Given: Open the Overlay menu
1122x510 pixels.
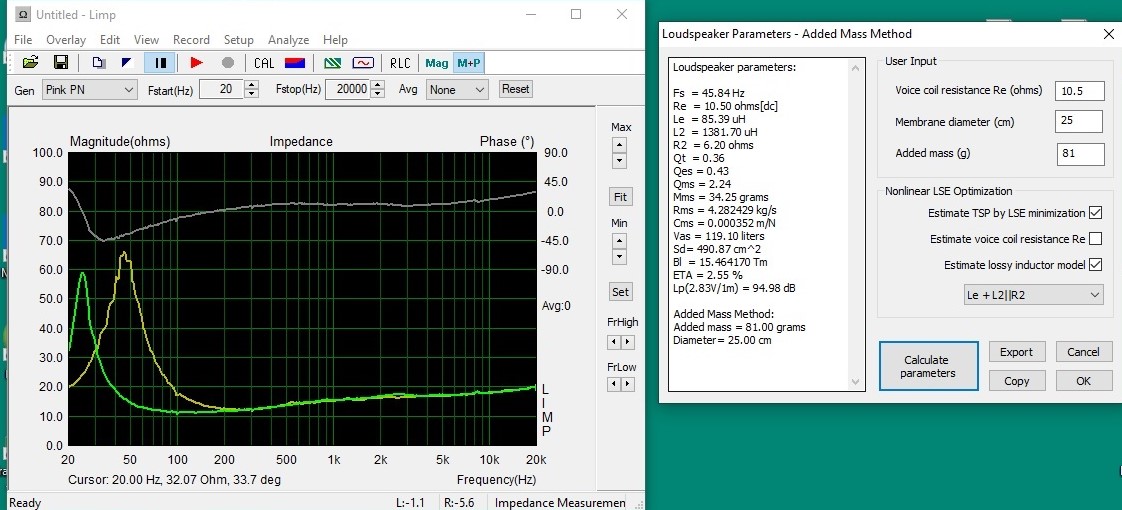Looking at the screenshot, I should pos(66,39).
